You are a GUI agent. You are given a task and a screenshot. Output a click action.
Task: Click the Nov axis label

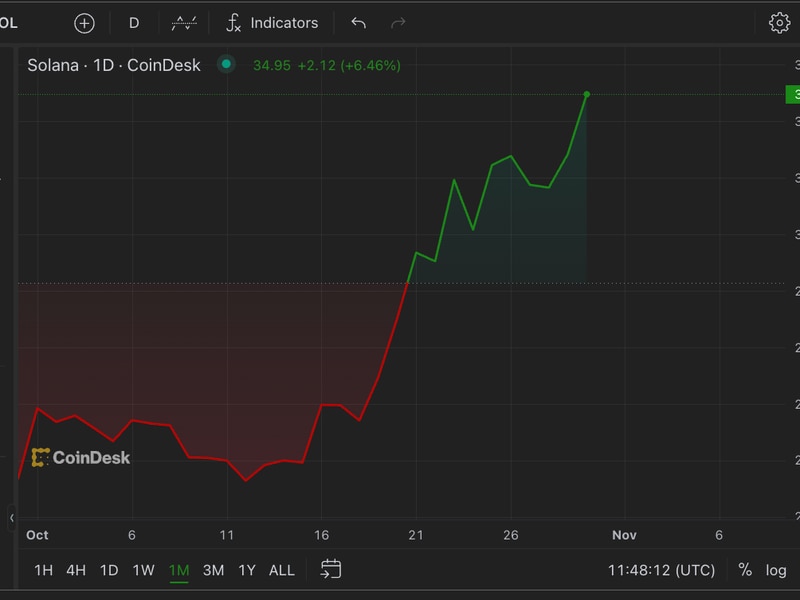(x=624, y=535)
